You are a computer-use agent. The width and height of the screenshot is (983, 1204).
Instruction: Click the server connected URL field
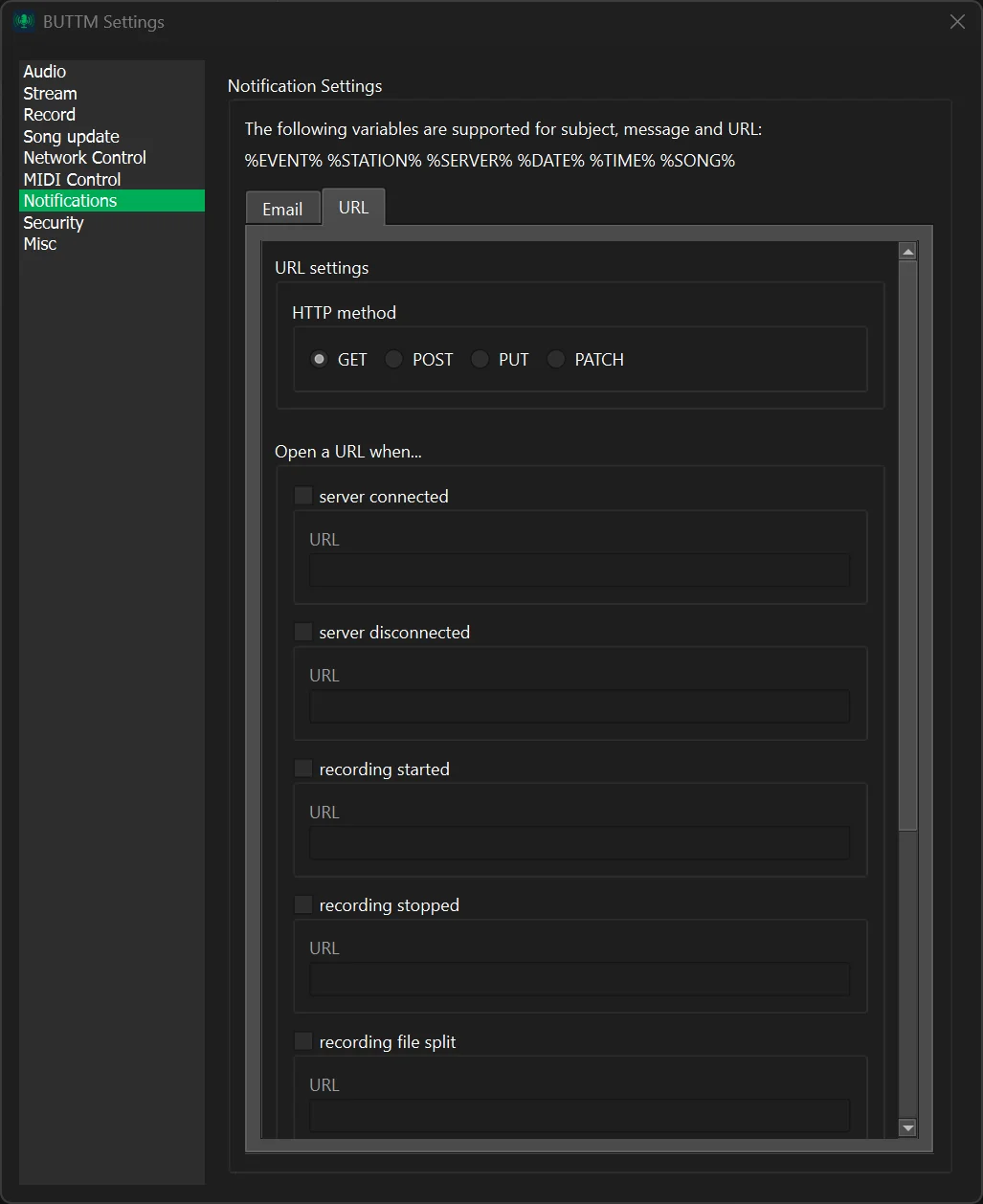[x=579, y=570]
